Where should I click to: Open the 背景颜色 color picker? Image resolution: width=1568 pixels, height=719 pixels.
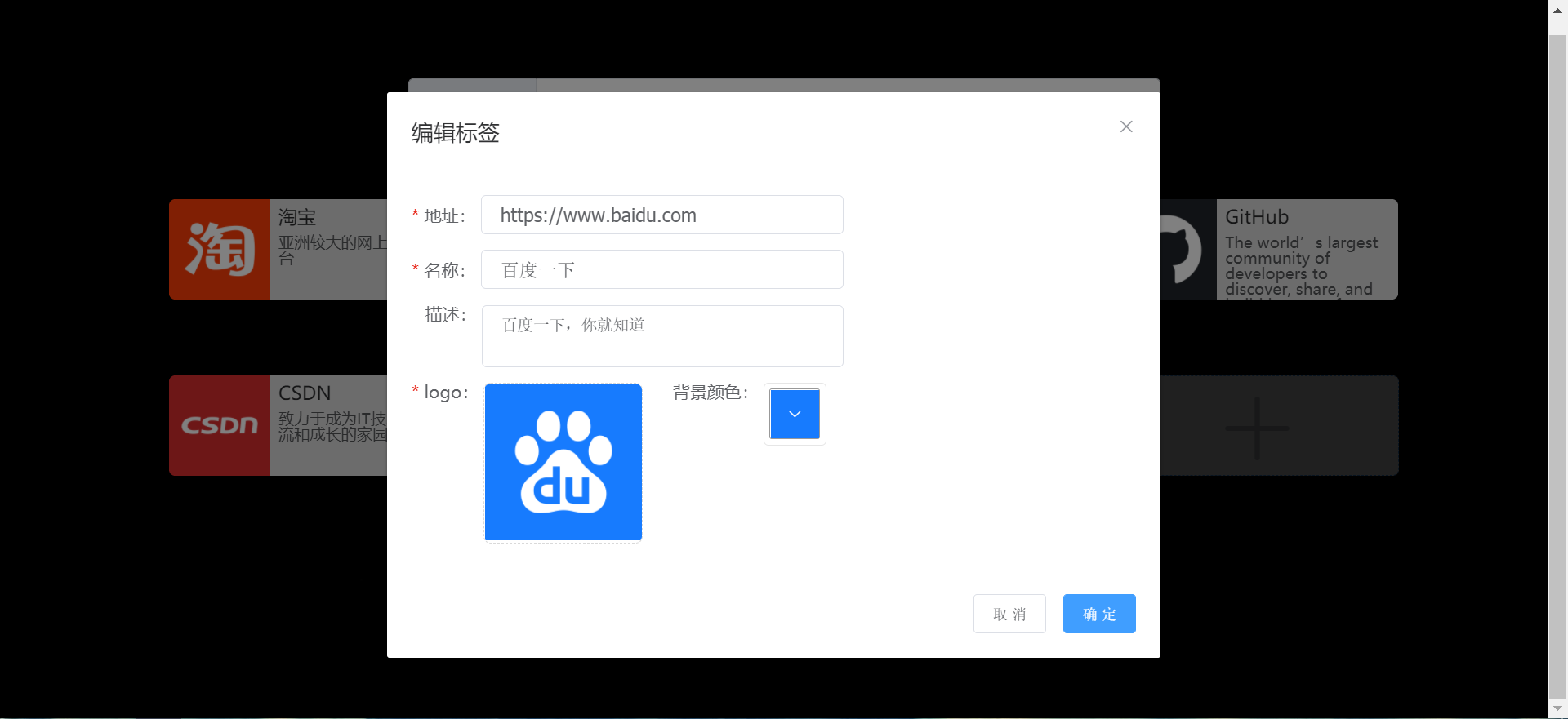[x=795, y=414]
